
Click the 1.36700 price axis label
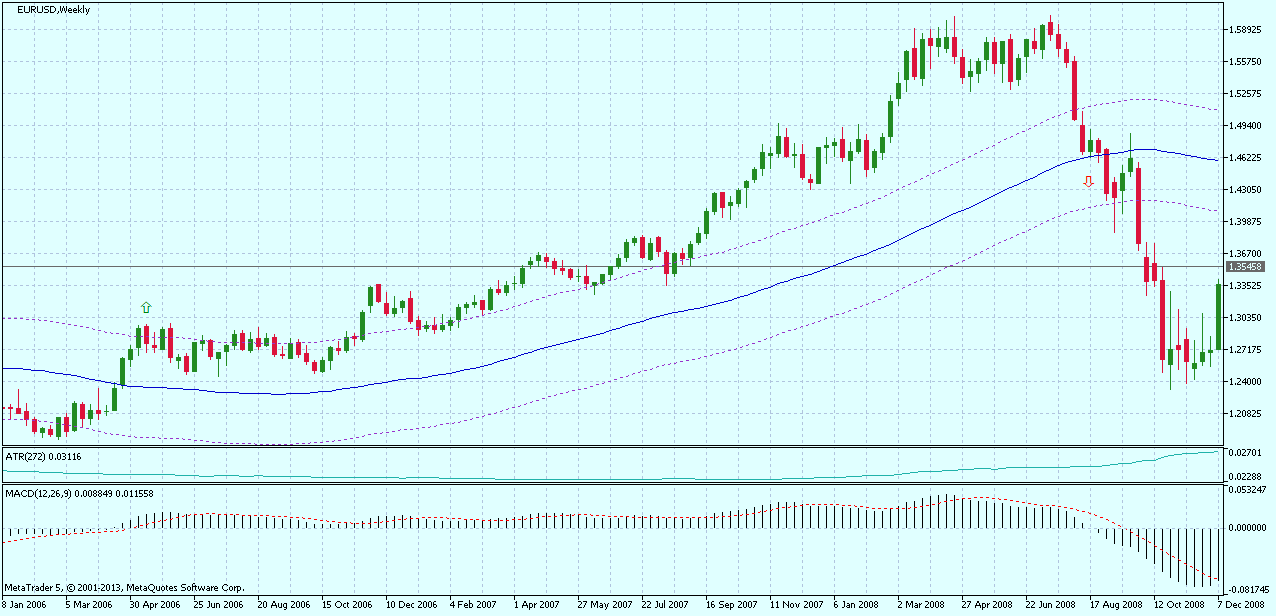pos(1246,254)
